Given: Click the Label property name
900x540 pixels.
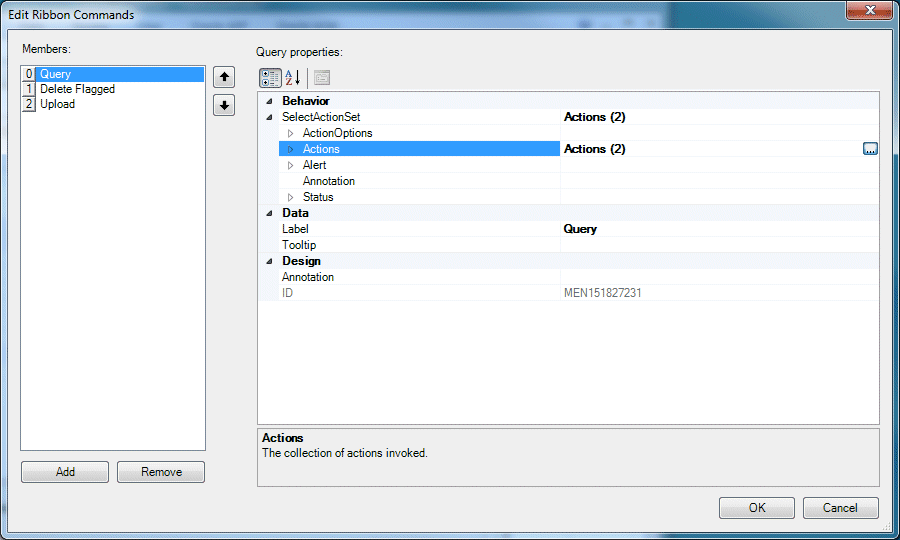Looking at the screenshot, I should [x=295, y=229].
